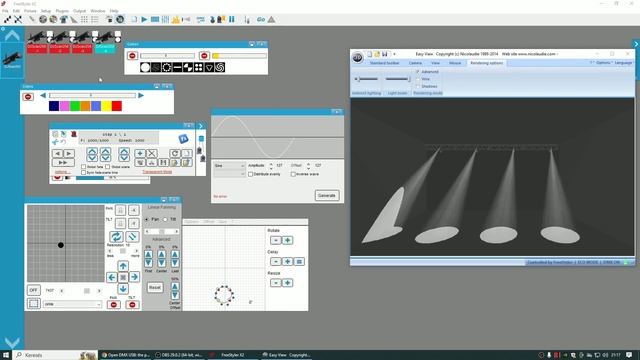Toggle the Global fade checkbox
Viewport: 640px width, 360px height.
84,167
